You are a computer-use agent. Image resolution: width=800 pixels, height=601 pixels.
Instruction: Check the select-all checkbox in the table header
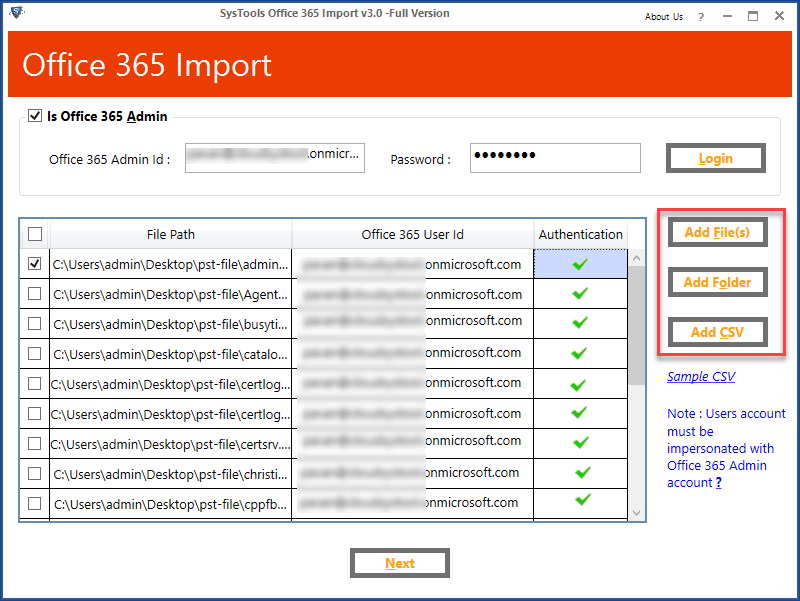35,233
